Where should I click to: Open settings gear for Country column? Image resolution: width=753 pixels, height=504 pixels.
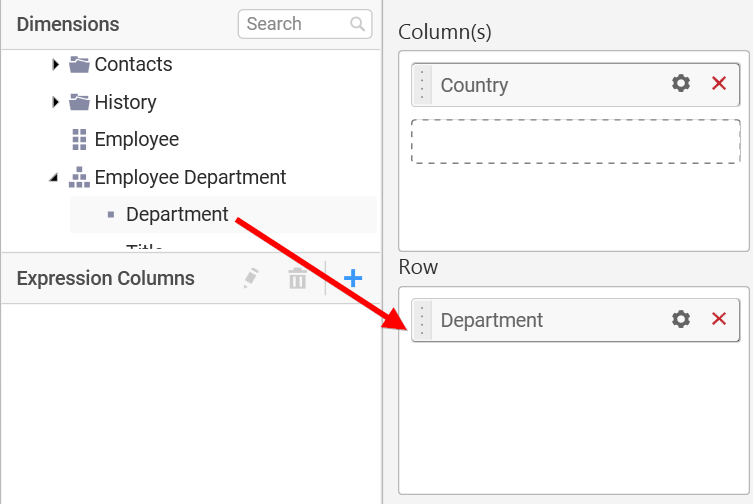pos(681,84)
